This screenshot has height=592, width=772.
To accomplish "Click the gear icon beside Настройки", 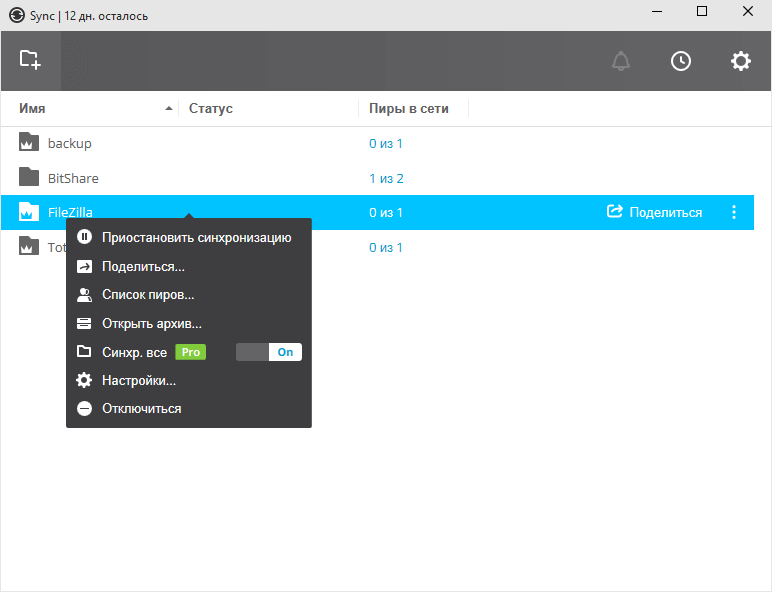I will pos(84,380).
